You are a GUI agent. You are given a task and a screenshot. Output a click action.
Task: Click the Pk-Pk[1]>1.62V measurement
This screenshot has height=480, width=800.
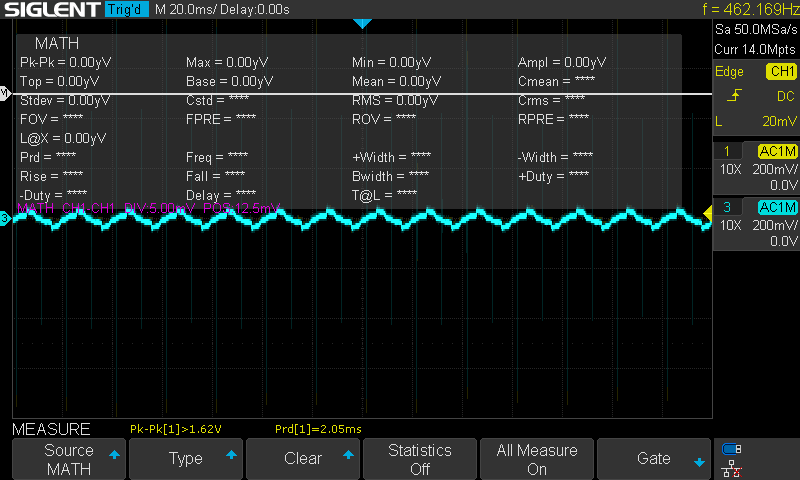pyautogui.click(x=176, y=429)
